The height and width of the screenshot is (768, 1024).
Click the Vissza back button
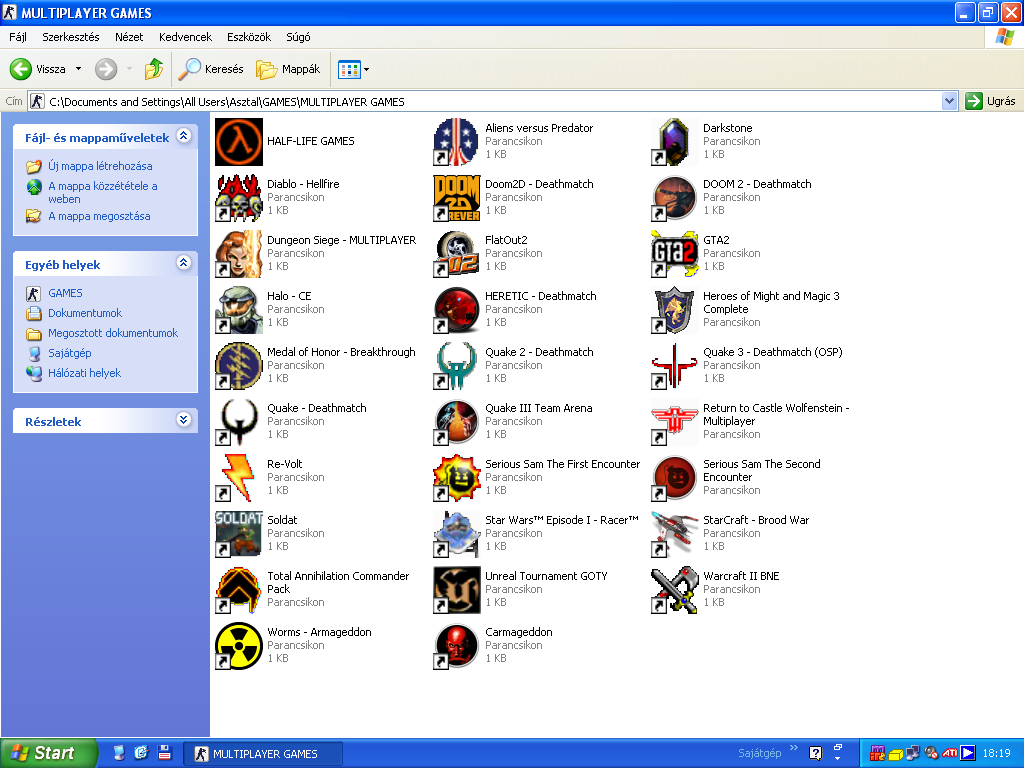pos(38,69)
